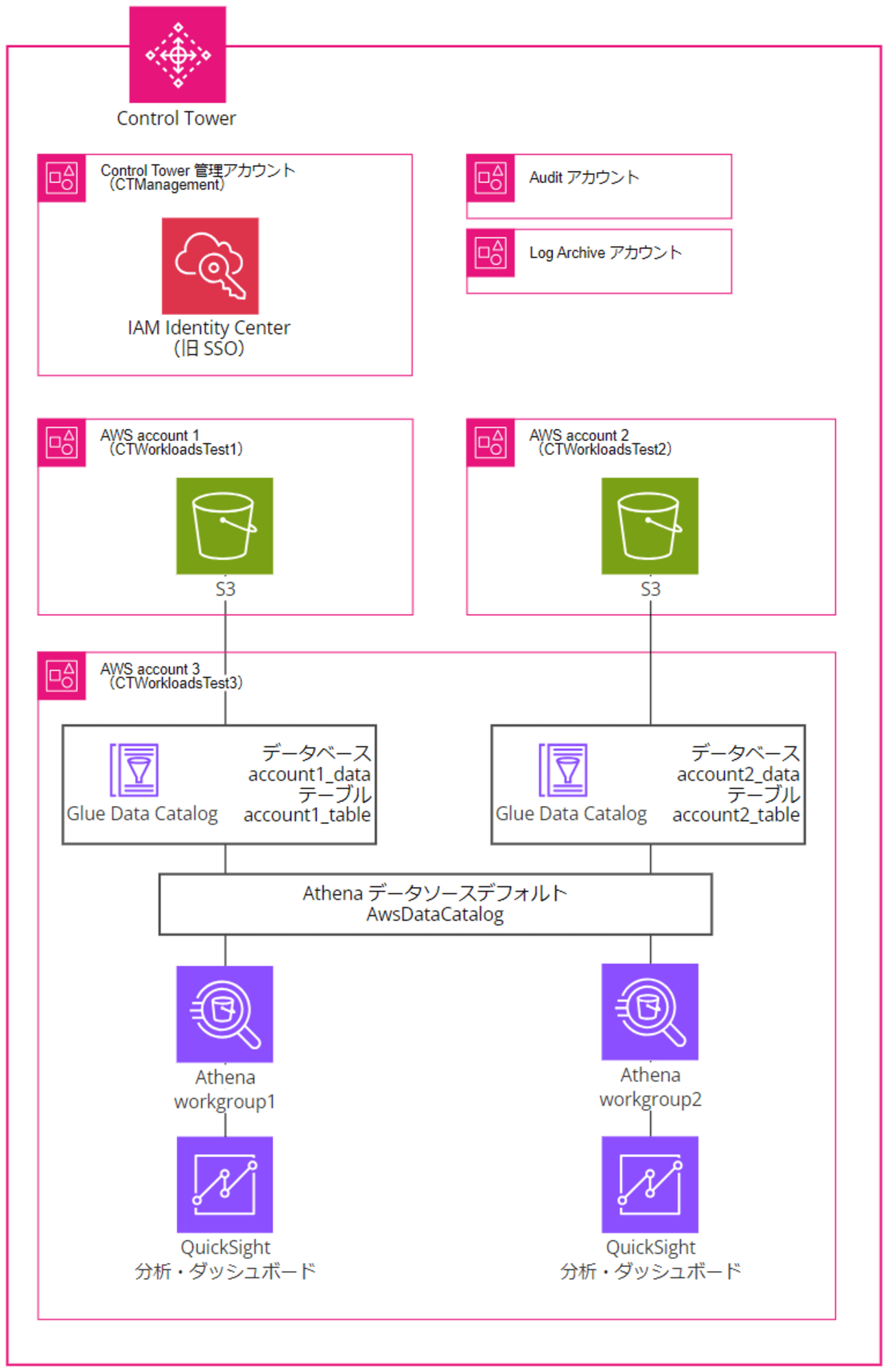Screen dimensions: 887x1372
Task: Click the QuickSight 分析・ダッシュボード label under workgroup1
Action: click(225, 1259)
